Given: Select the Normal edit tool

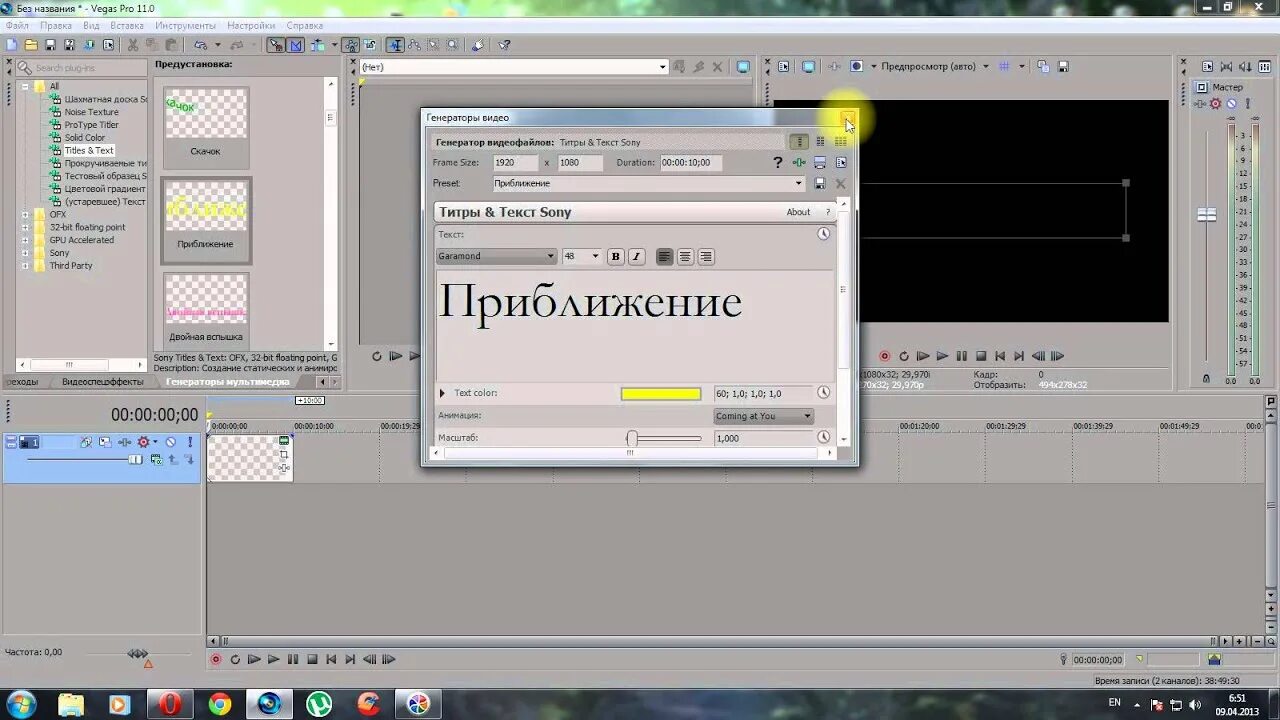Looking at the screenshot, I should click(396, 45).
